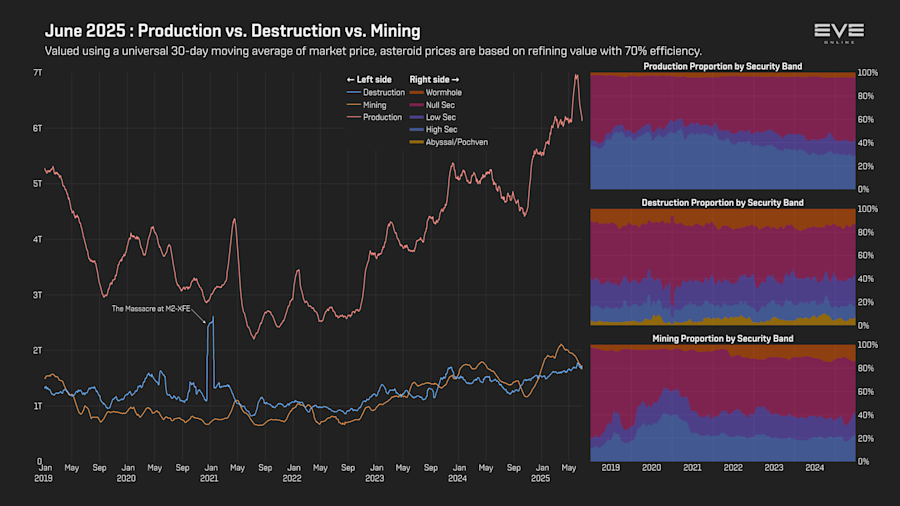This screenshot has width=900, height=506.
Task: Click the 'Jan 2021' main chart axis label
Action: (x=210, y=473)
